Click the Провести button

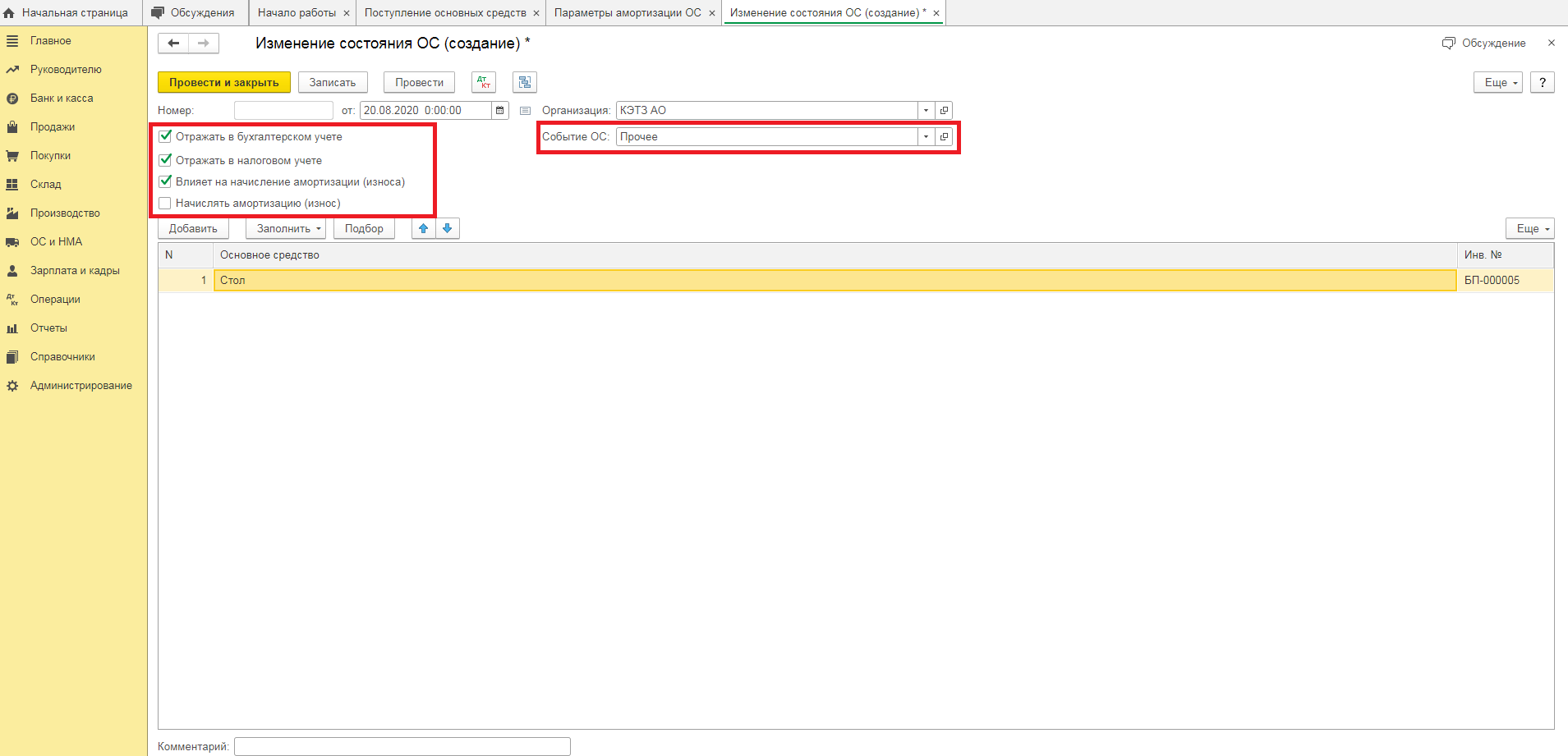pos(419,82)
